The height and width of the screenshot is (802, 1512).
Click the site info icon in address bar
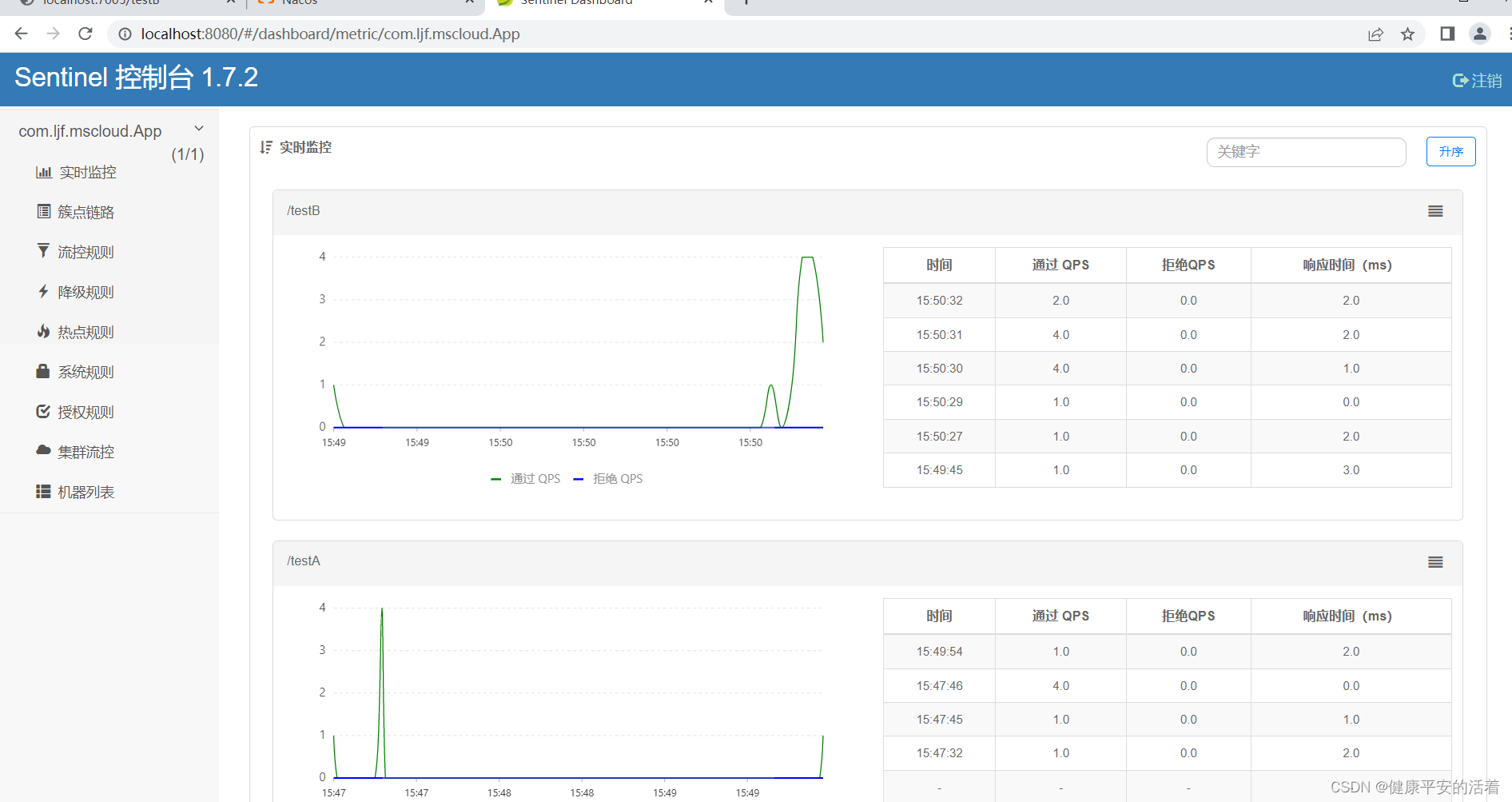[x=125, y=34]
